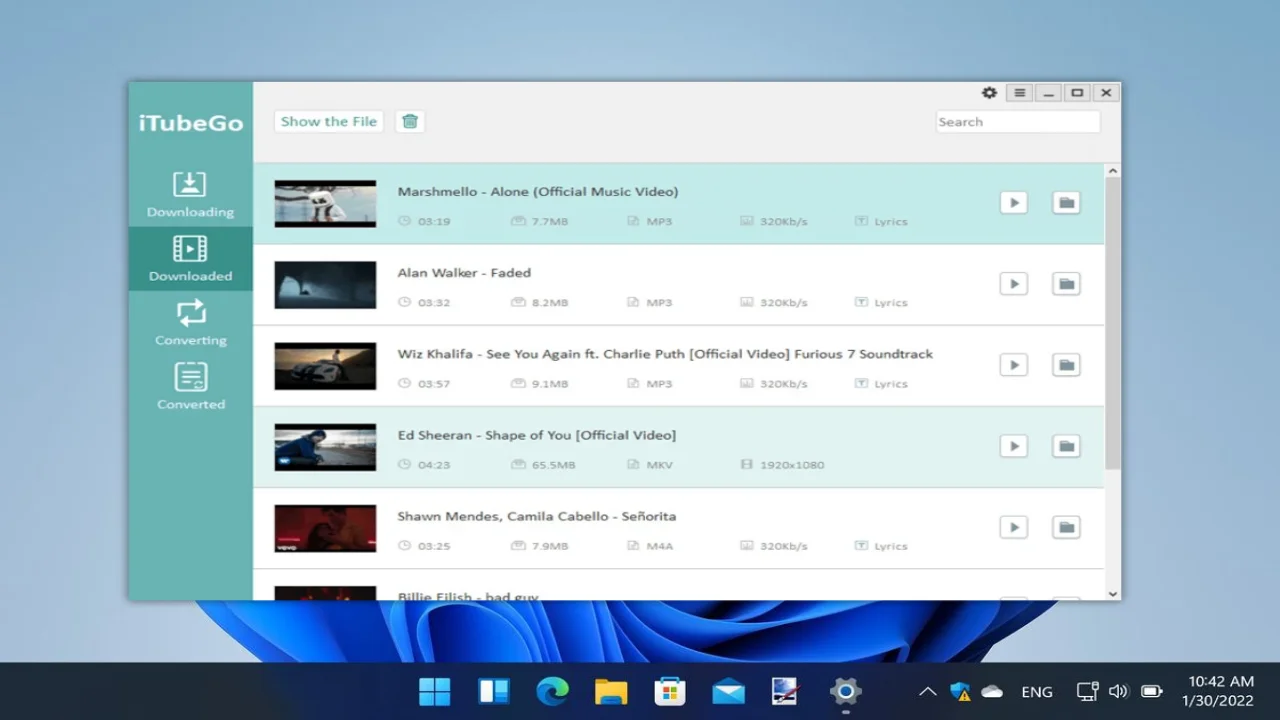Click the Ed Sheeran video thumbnail
The image size is (1280, 720).
(325, 447)
